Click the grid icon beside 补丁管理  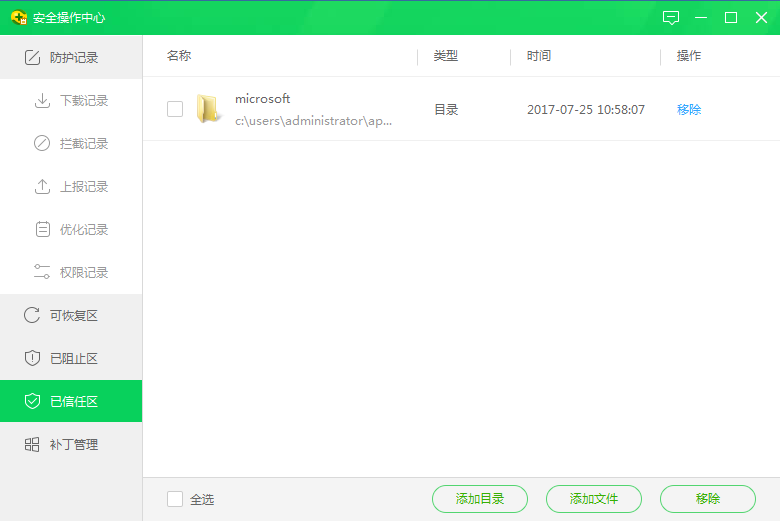[x=32, y=444]
